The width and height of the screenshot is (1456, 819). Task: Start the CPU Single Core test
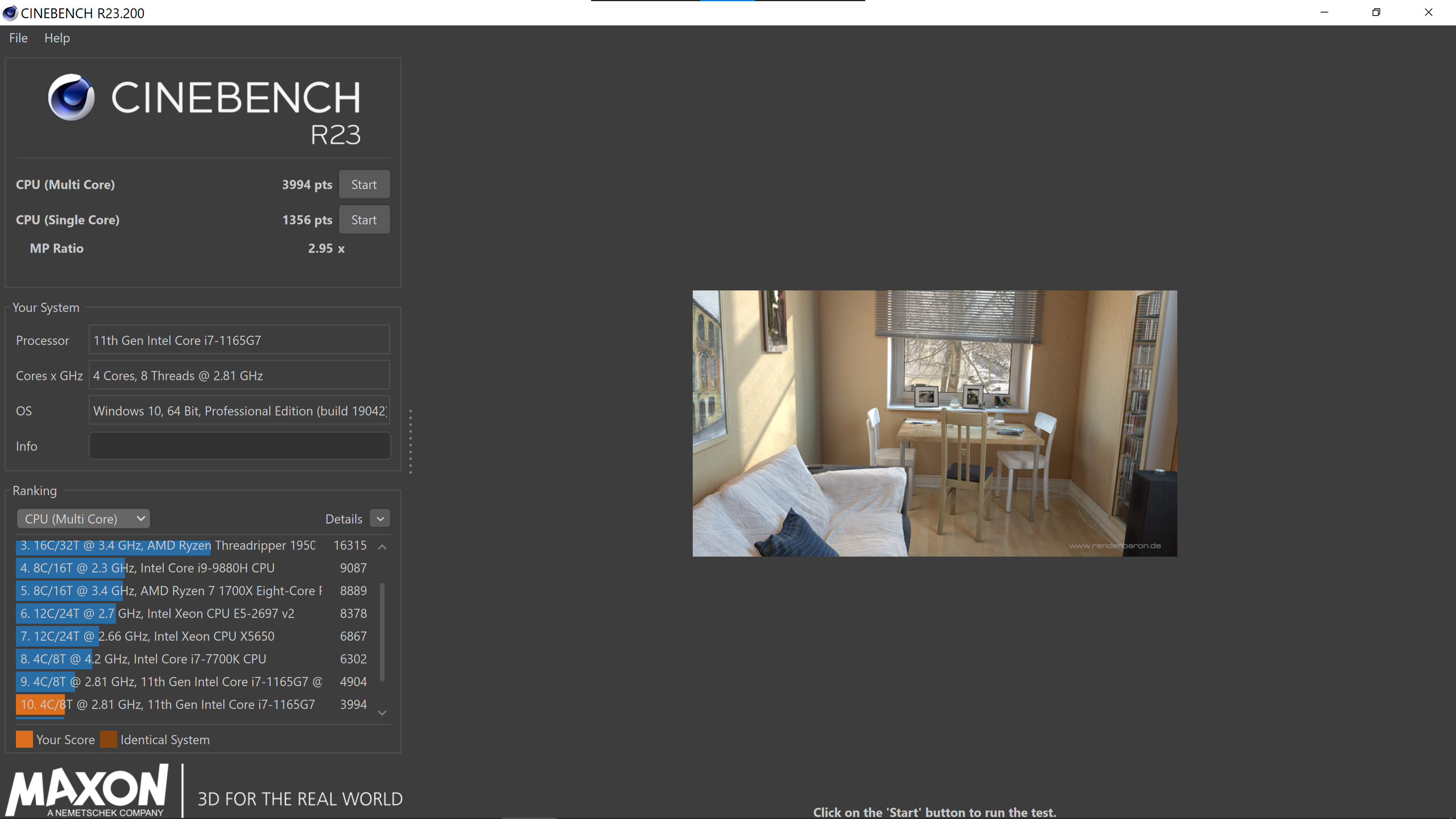(364, 220)
